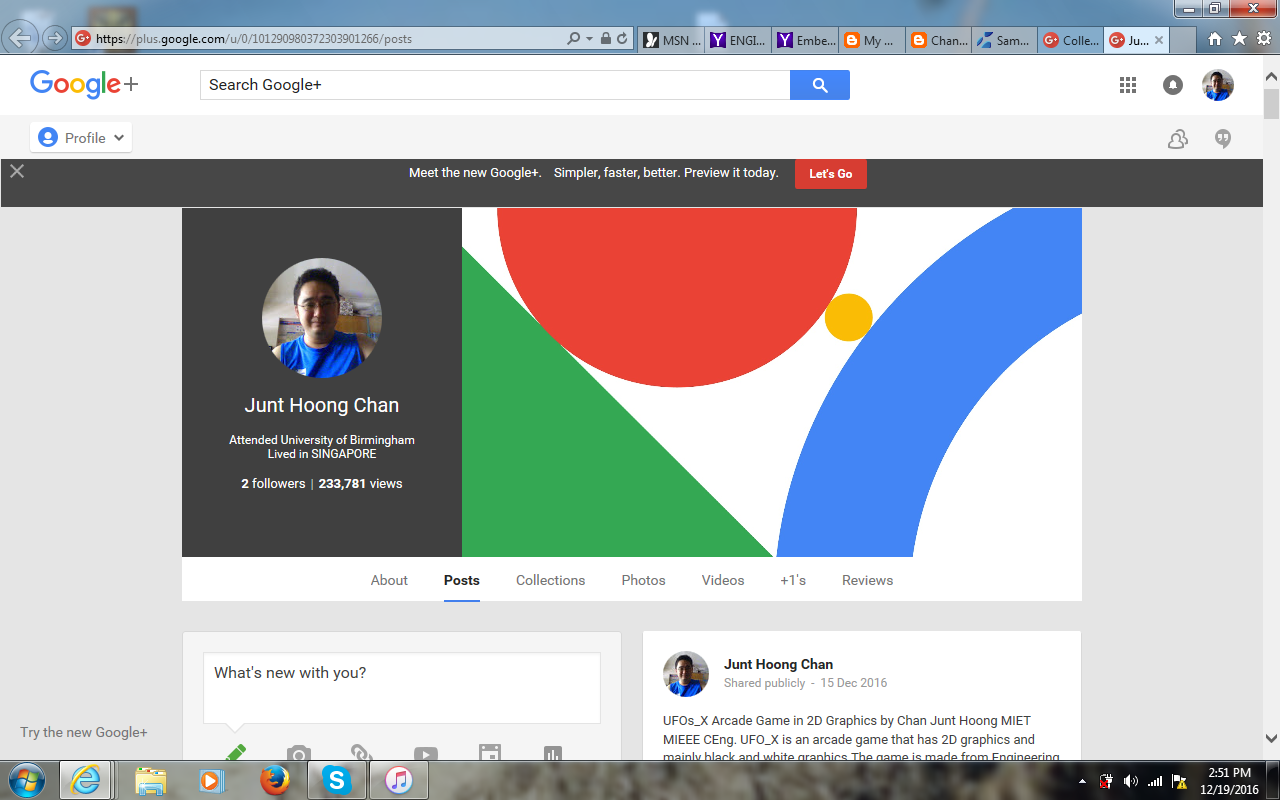Screen dimensions: 1280x800
Task: Focus the Search Google+ field
Action: (x=495, y=85)
